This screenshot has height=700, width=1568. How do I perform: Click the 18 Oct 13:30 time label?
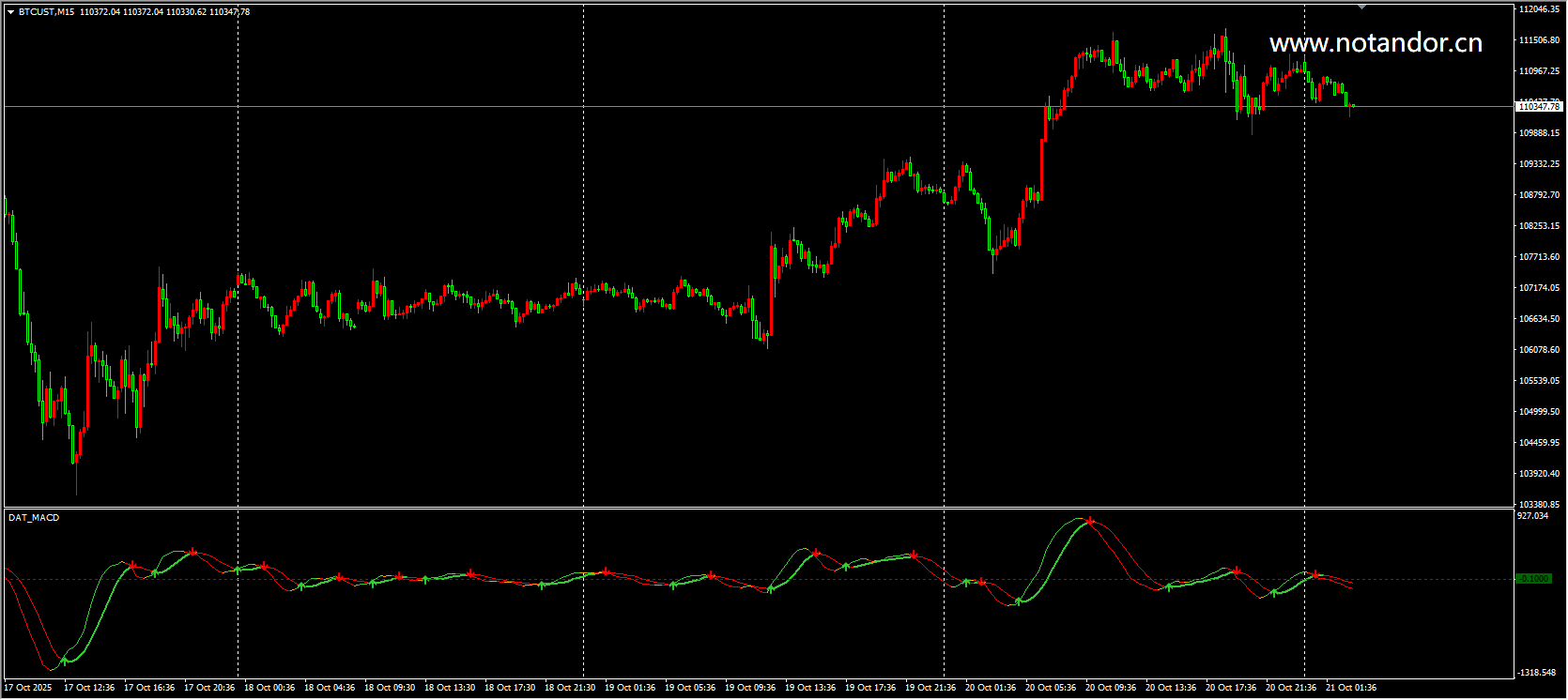coord(450,688)
